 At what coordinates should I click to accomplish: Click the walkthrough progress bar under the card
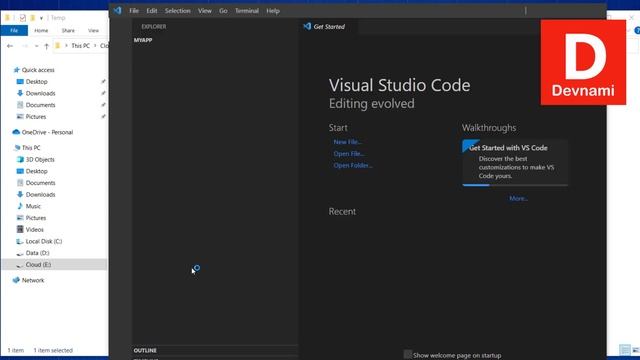pyautogui.click(x=515, y=185)
